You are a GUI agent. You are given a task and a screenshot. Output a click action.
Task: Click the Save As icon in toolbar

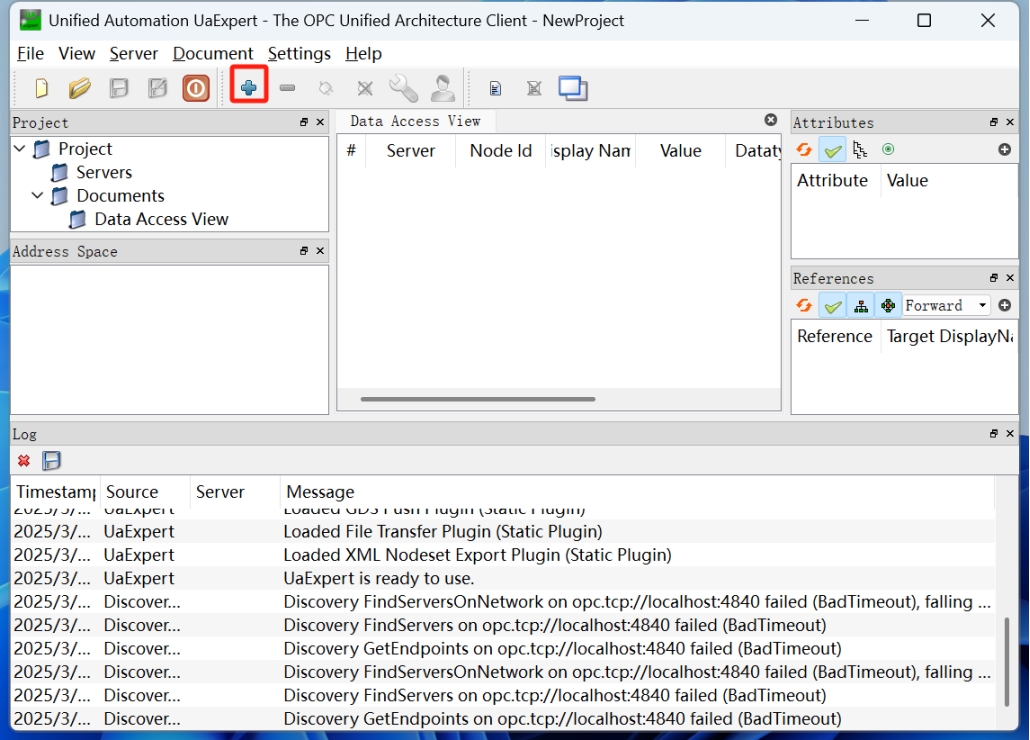tap(158, 88)
